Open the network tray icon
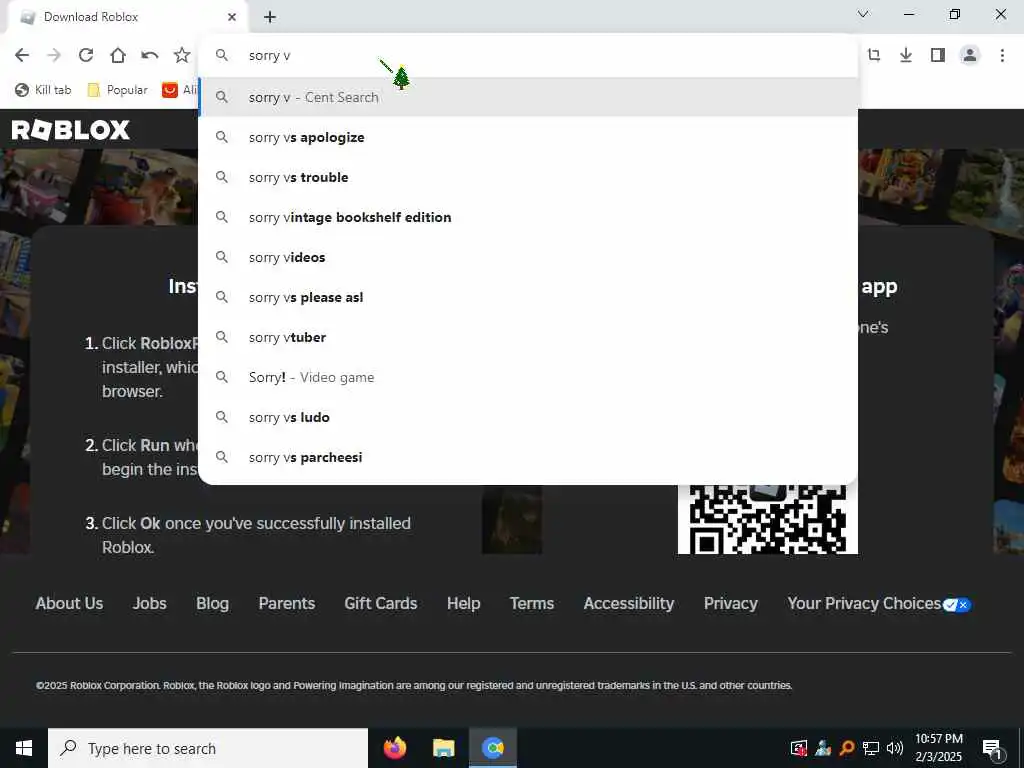Image resolution: width=1024 pixels, height=768 pixels. [x=871, y=748]
